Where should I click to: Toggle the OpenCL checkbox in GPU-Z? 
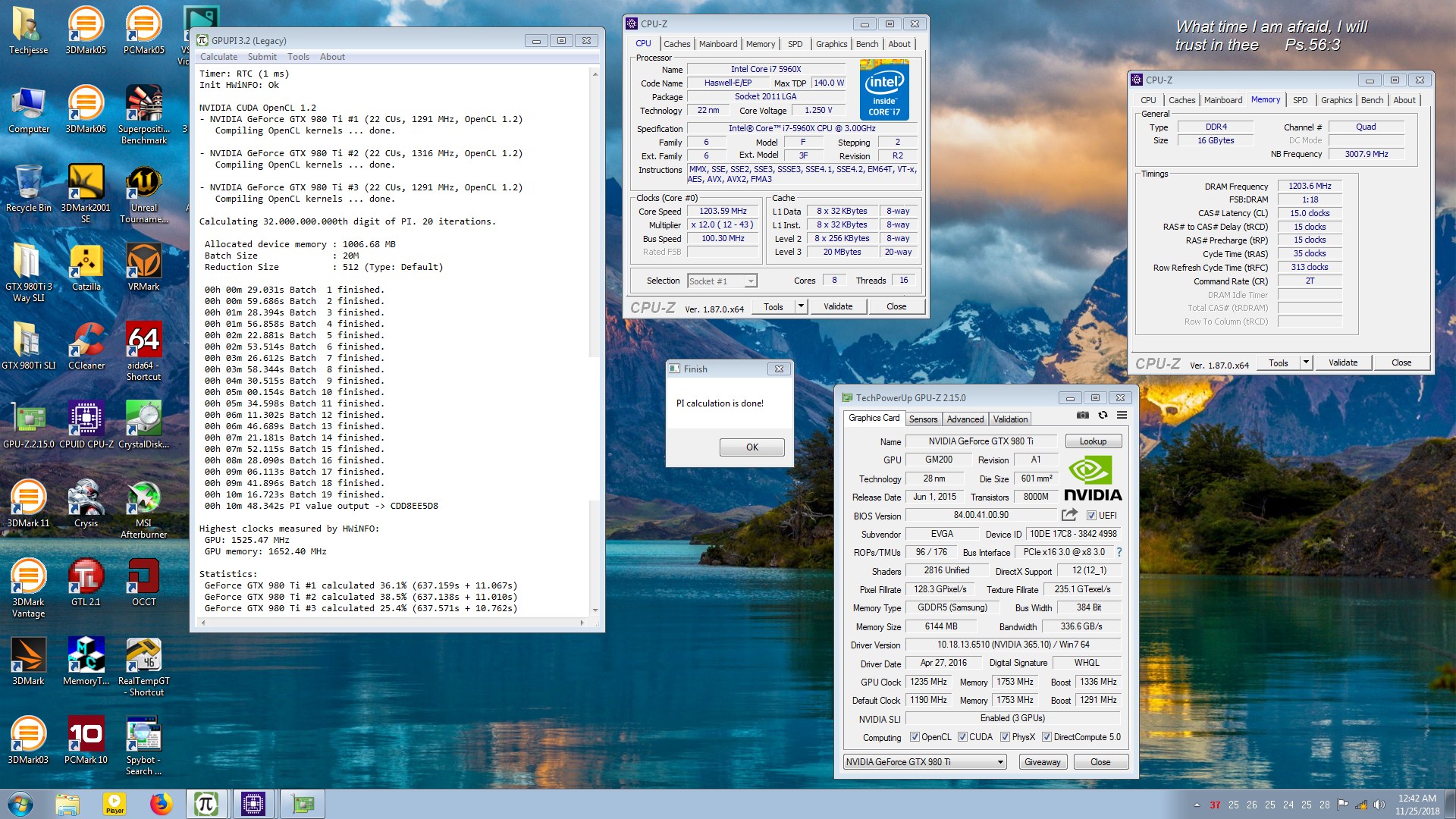[x=915, y=737]
